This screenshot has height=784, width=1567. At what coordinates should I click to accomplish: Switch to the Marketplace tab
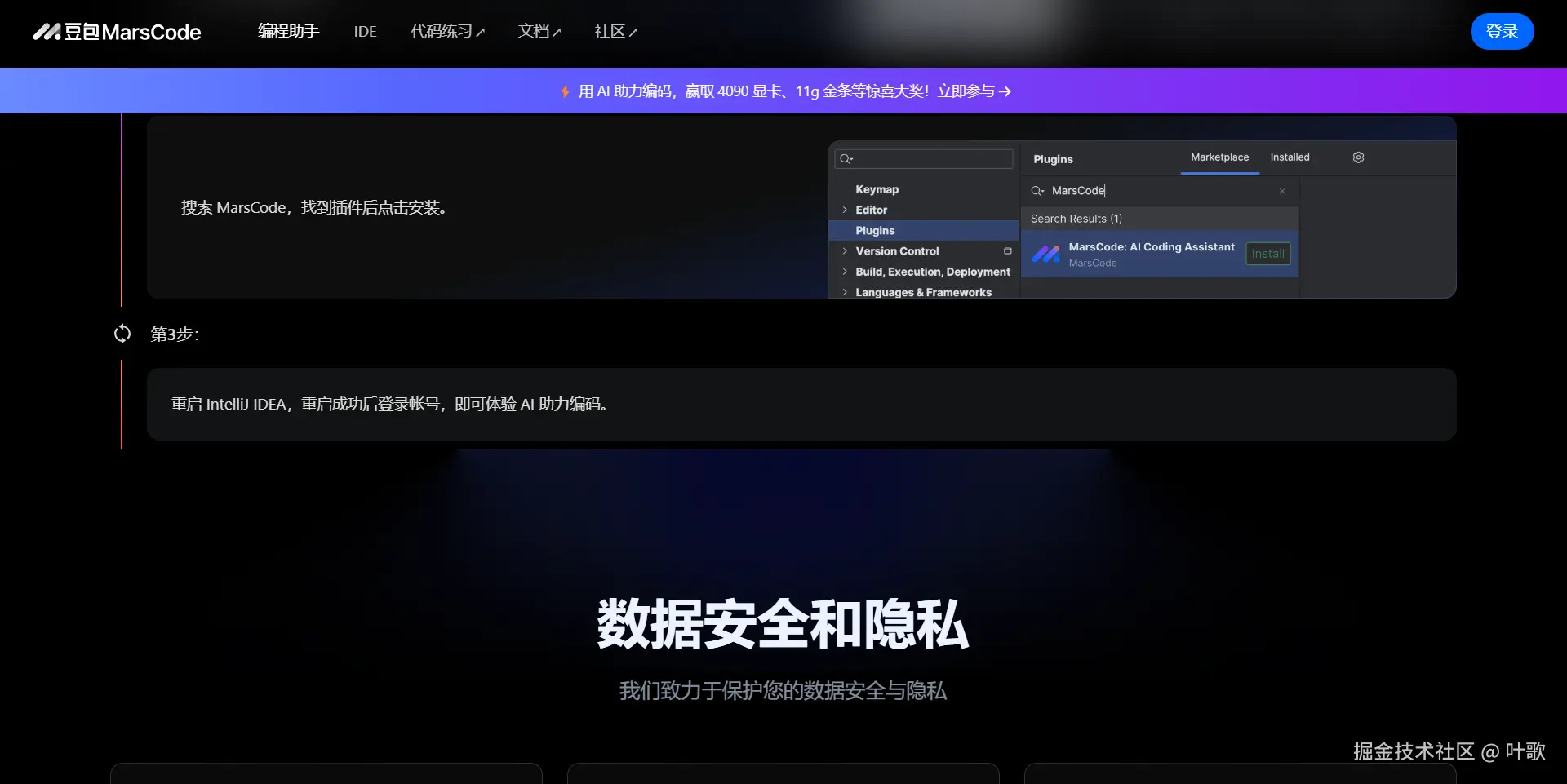[x=1219, y=157]
